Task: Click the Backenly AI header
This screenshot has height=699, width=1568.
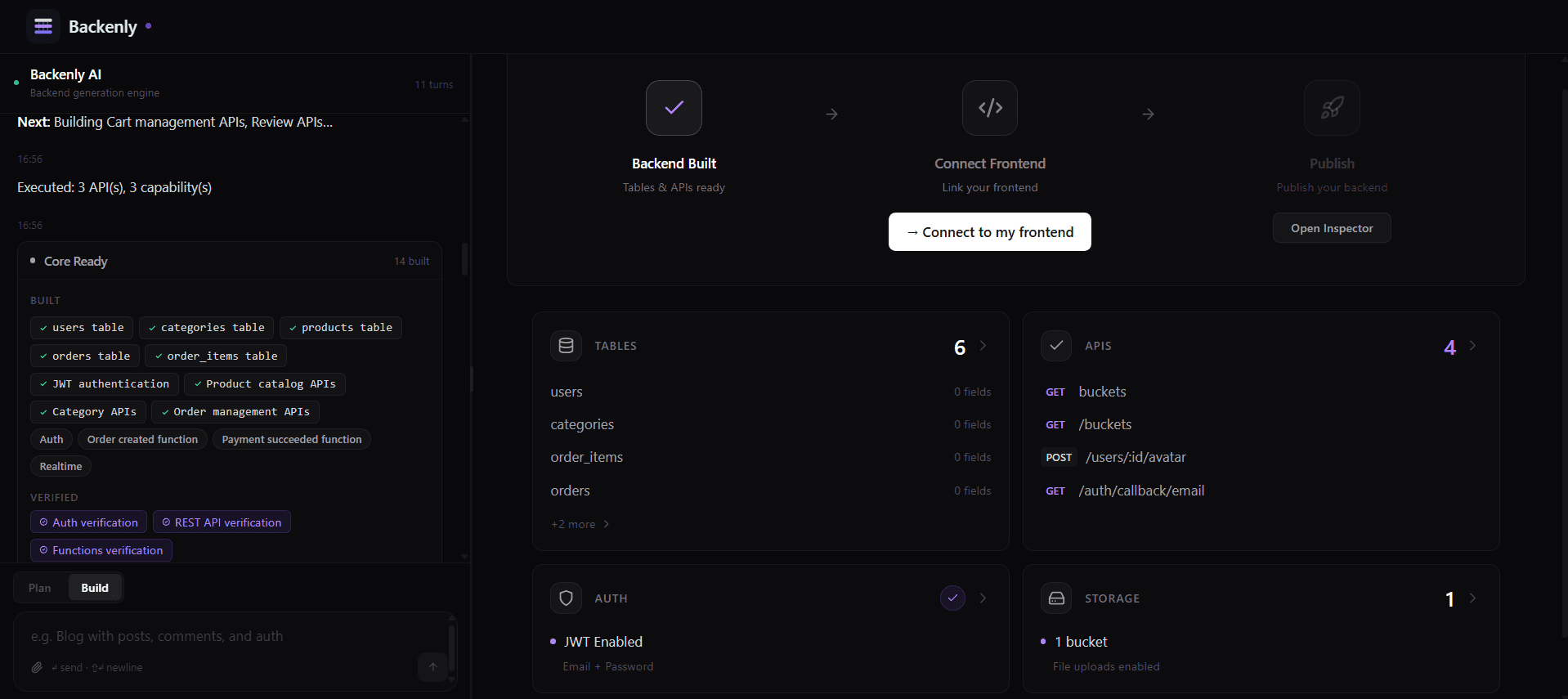Action: 65,75
